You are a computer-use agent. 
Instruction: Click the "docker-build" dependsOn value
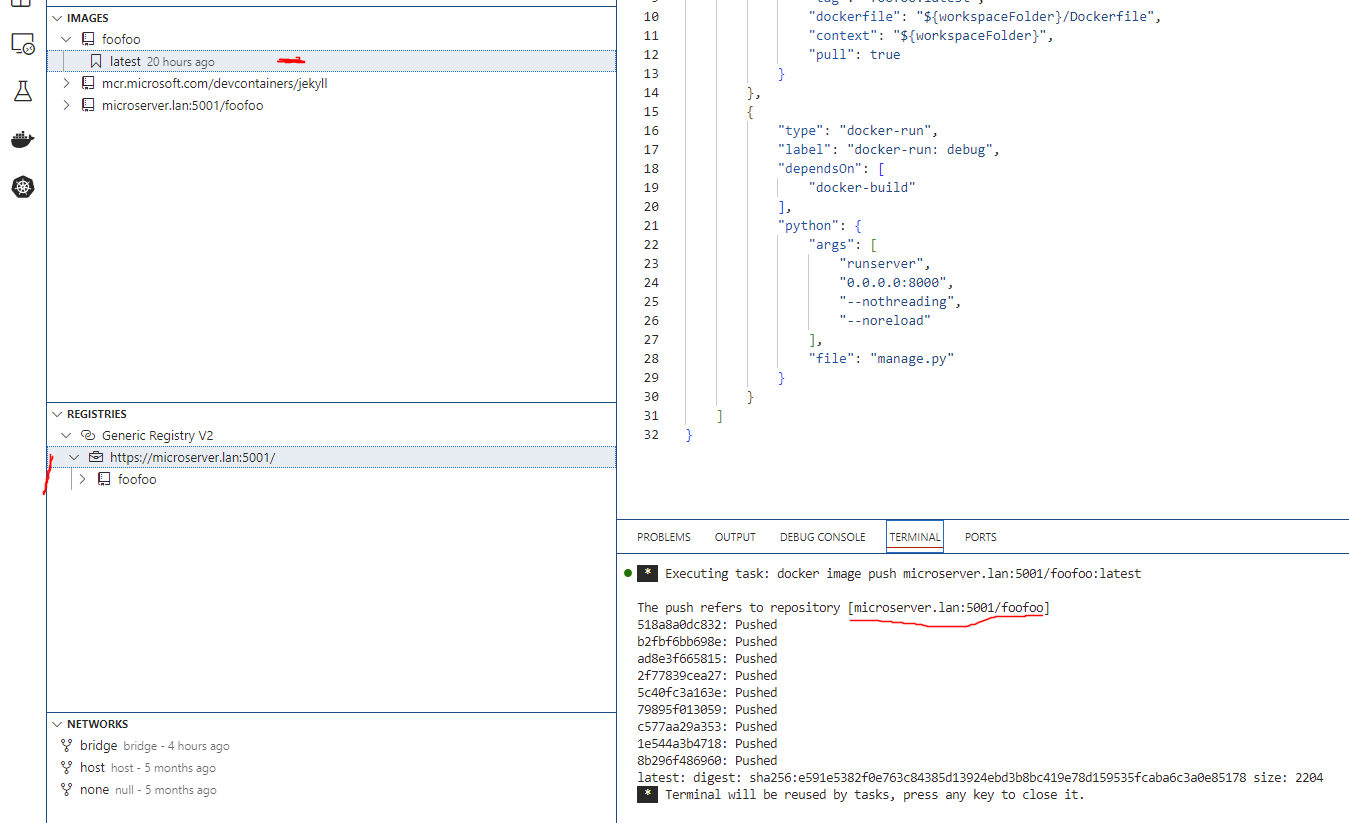pos(863,188)
